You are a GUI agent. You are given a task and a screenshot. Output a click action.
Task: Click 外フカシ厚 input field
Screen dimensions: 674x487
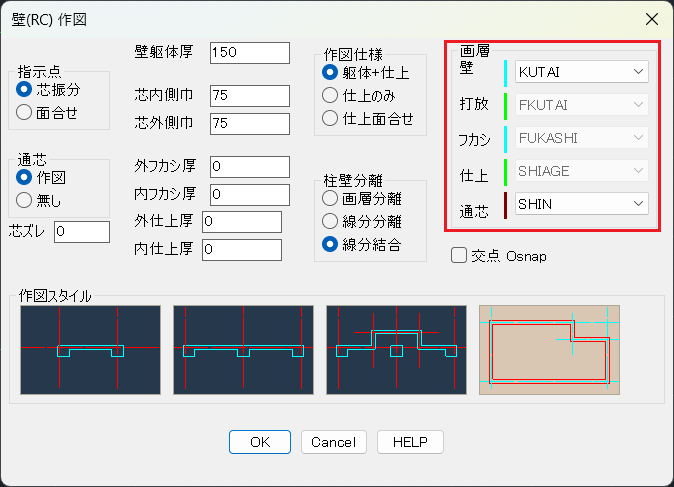(250, 167)
